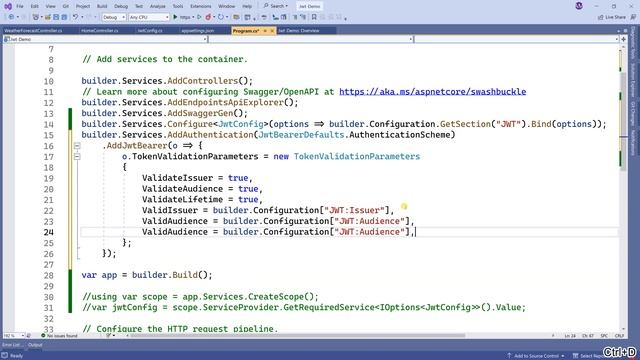Image resolution: width=640 pixels, height=360 pixels.
Task: Click the Search box in title bar
Action: point(276,6)
